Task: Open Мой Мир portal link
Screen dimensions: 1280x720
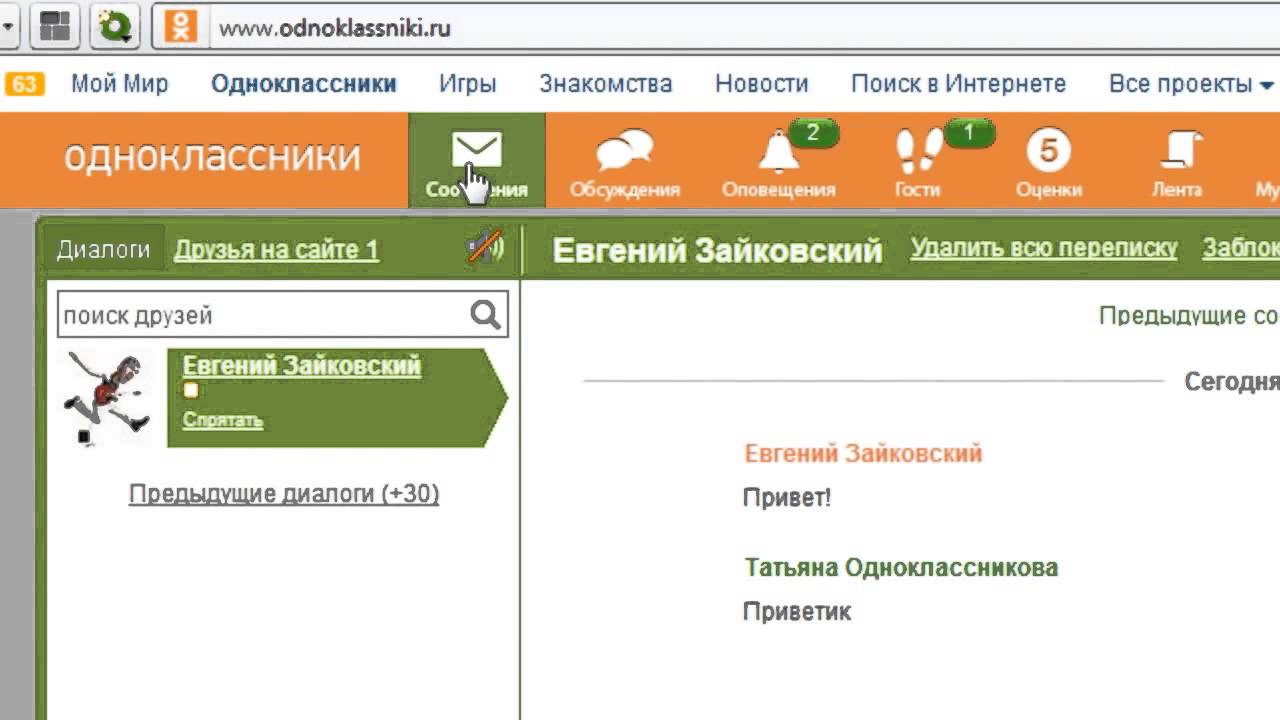Action: click(x=119, y=84)
